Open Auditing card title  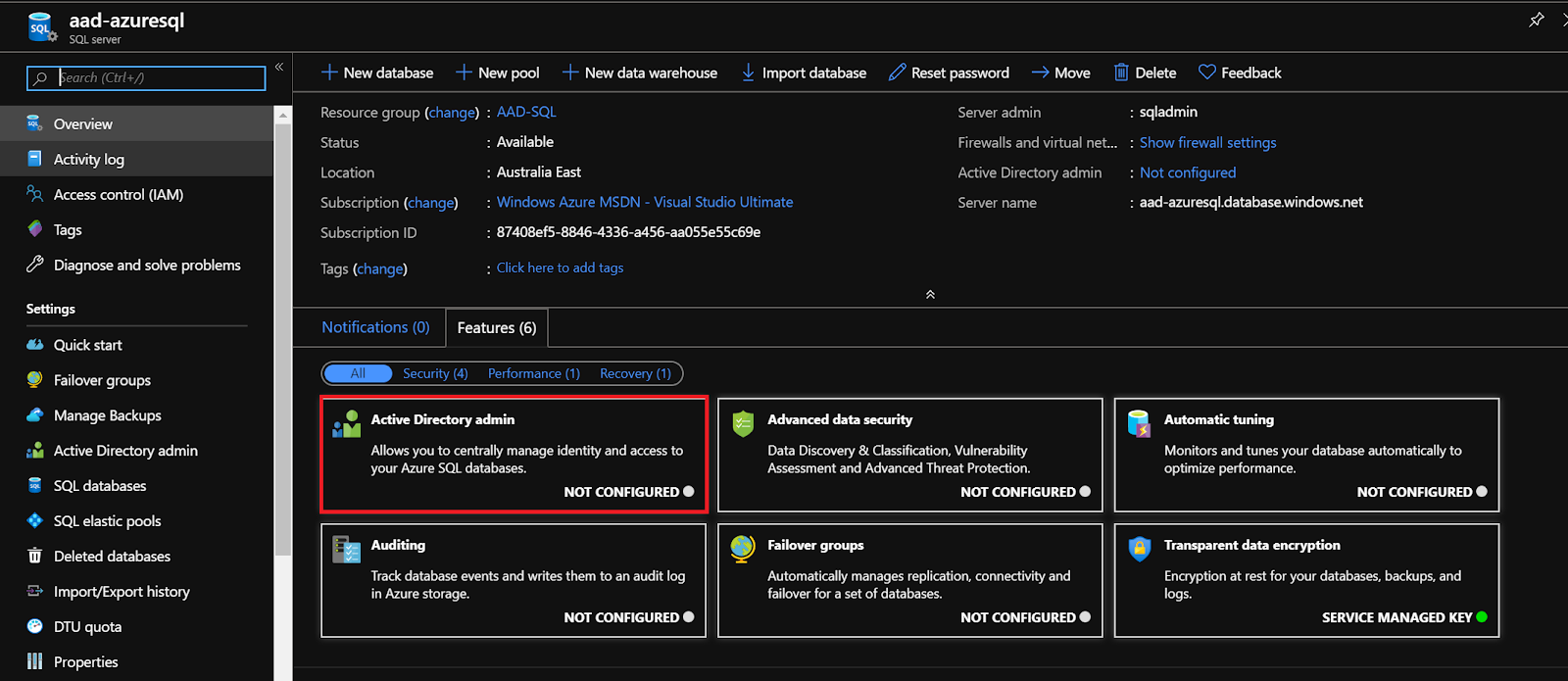pos(398,545)
